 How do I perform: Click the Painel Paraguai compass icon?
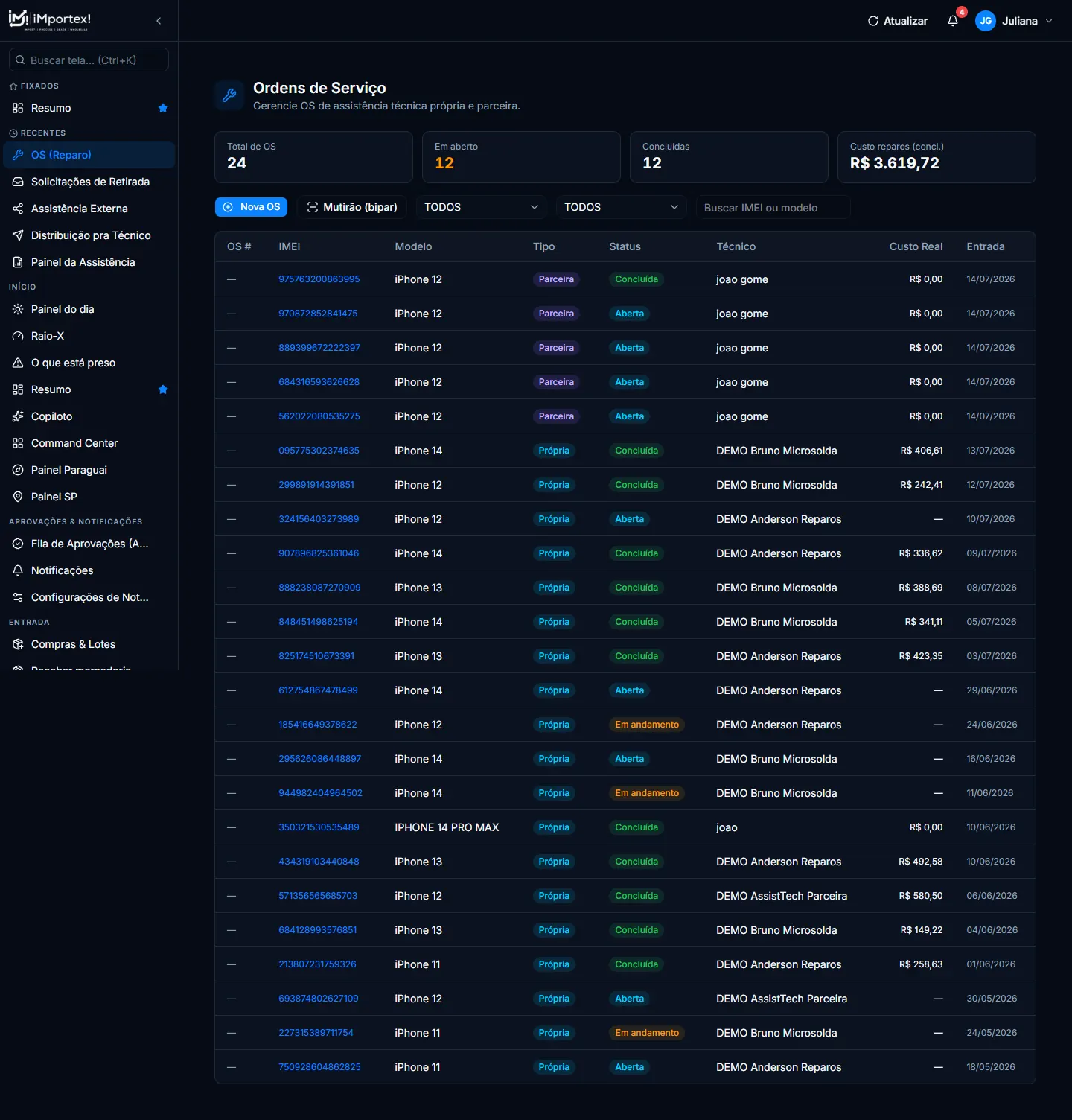18,470
